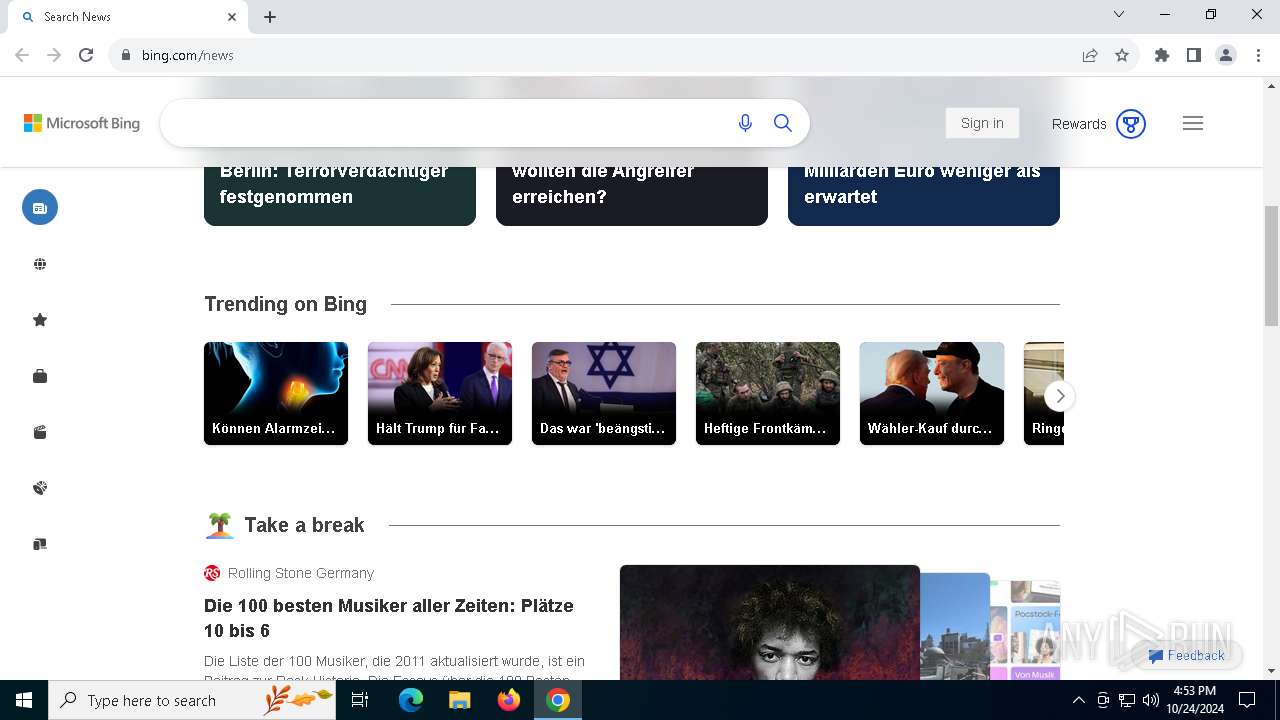Click the page vertical scrollbar

pos(1272,265)
